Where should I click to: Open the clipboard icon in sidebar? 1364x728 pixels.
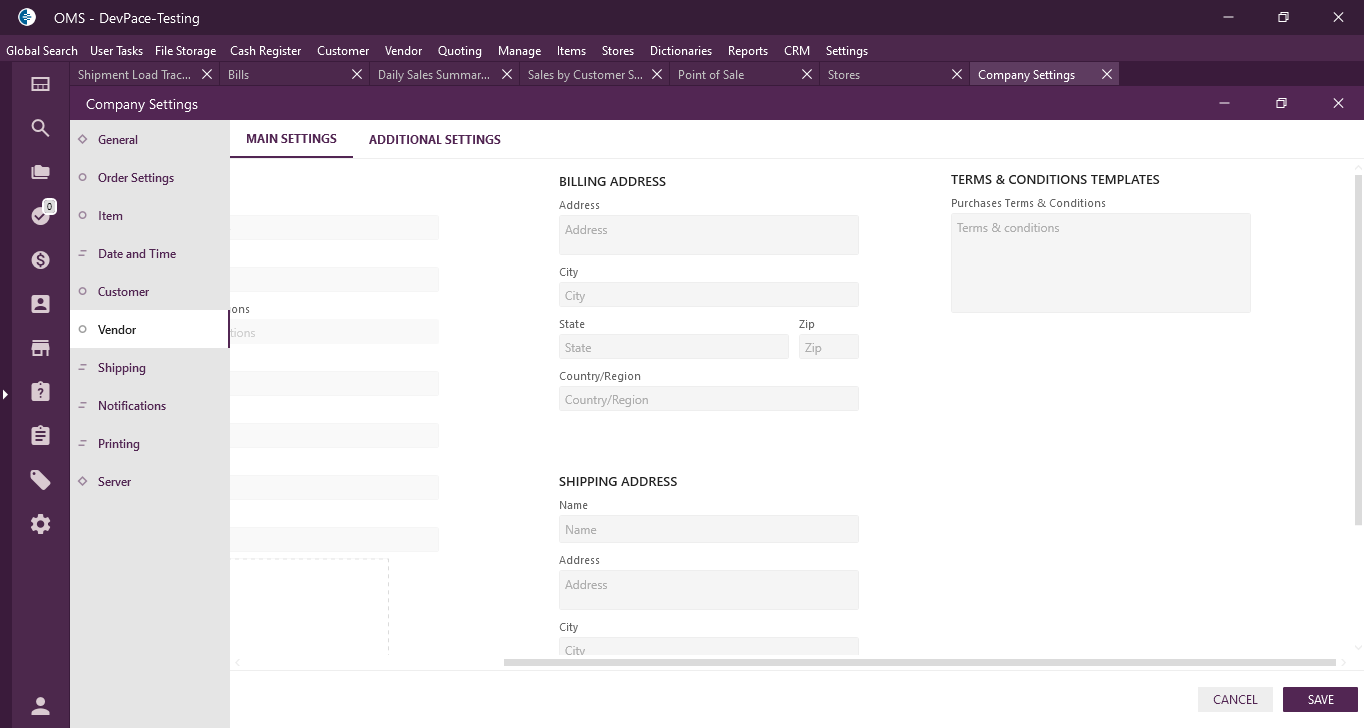(x=40, y=436)
